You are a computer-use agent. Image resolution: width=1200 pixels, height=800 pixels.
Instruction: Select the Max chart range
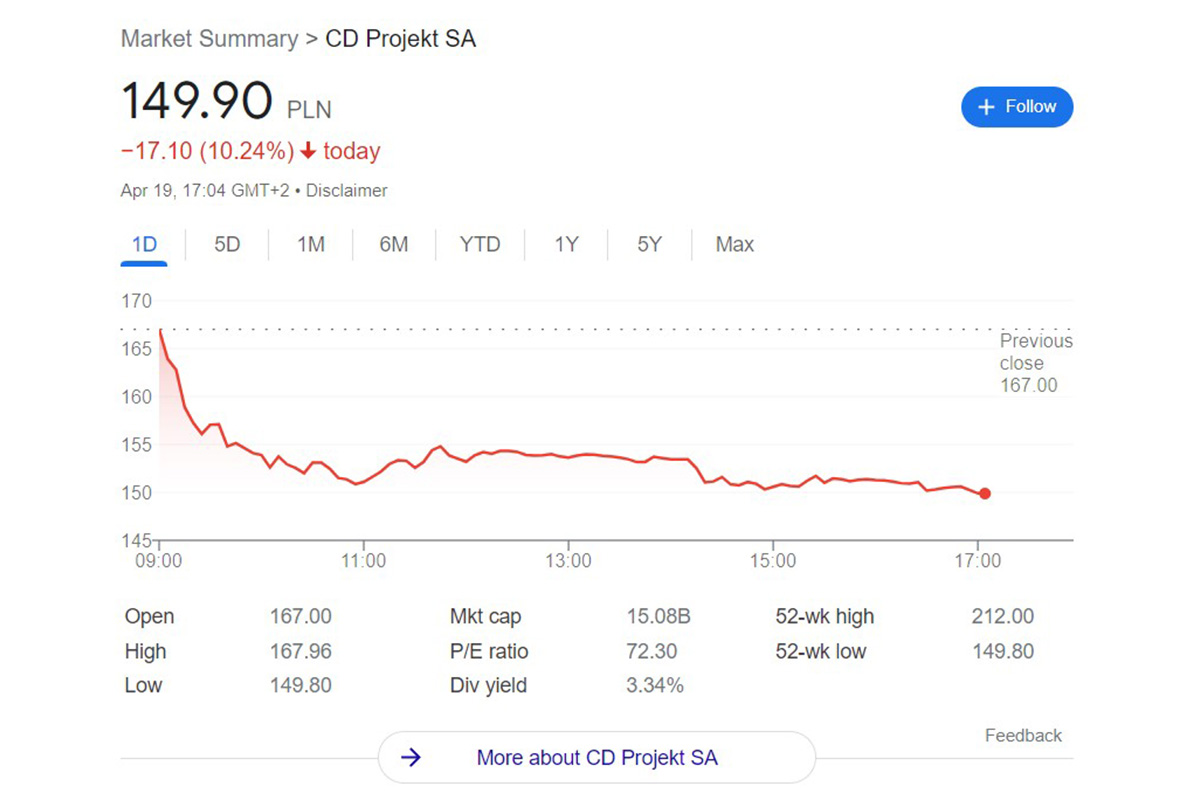pyautogui.click(x=734, y=244)
